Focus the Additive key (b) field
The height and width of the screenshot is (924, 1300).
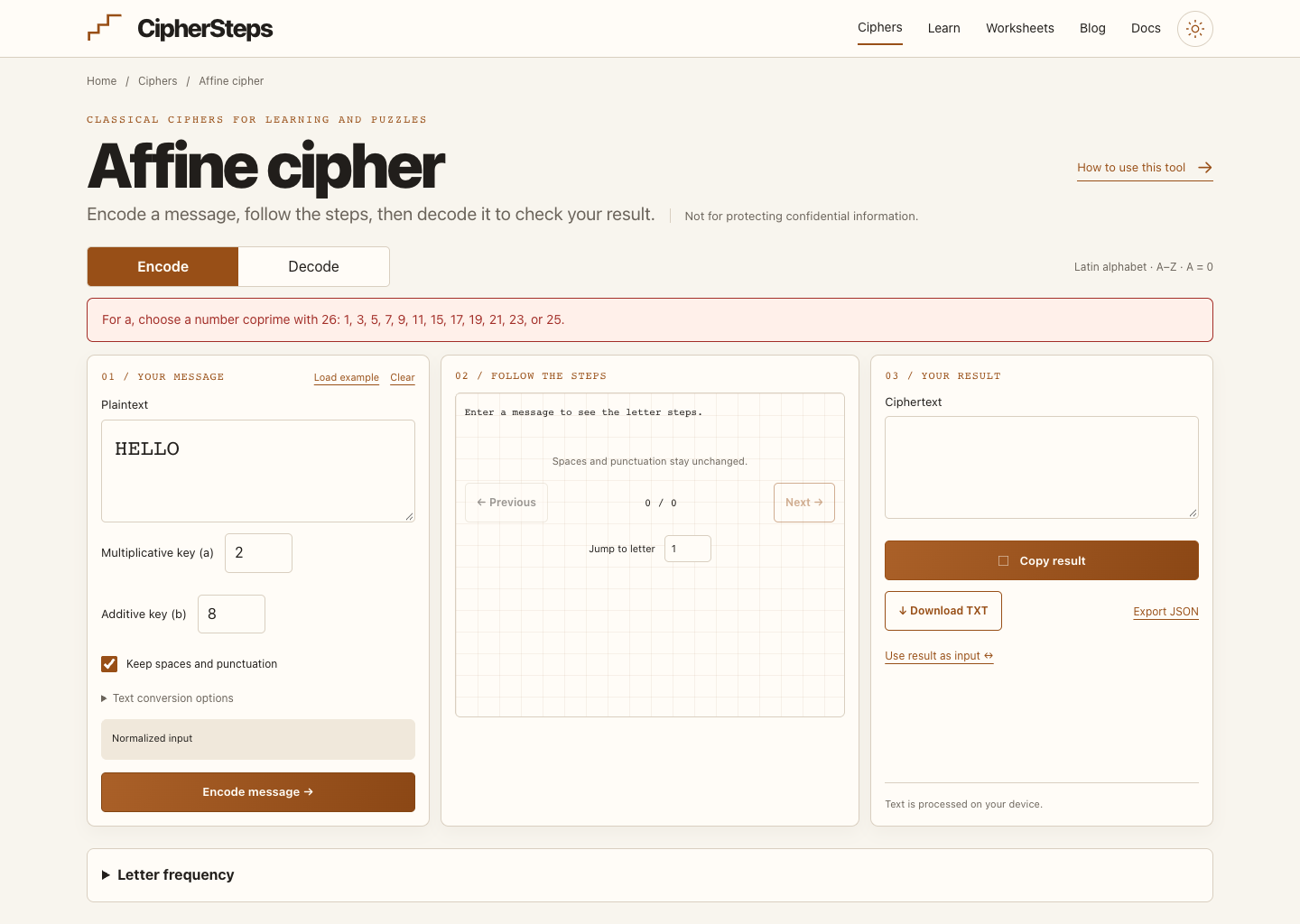click(x=231, y=614)
